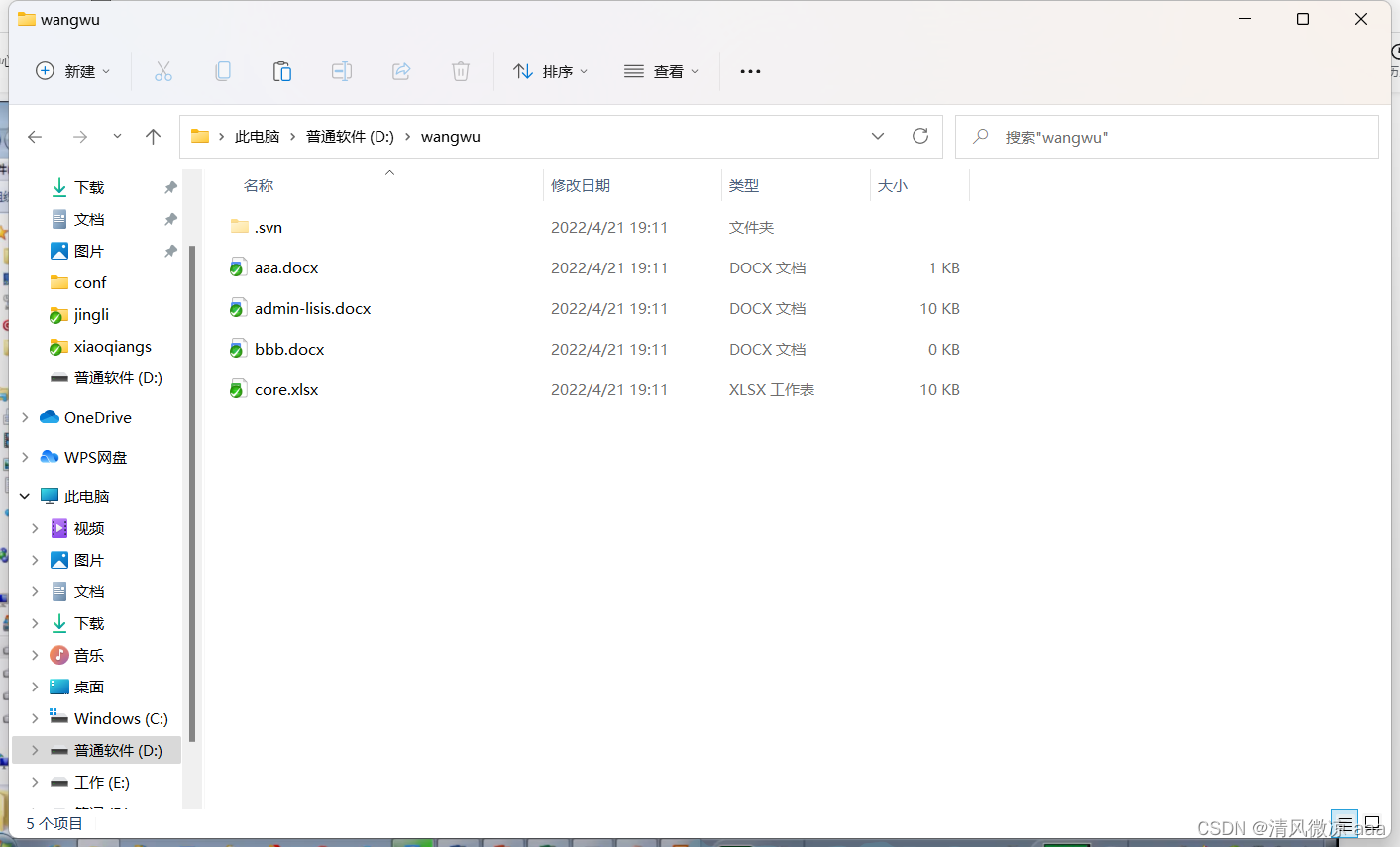
Task: Select admin-lisis.docx file name
Action: 312,308
